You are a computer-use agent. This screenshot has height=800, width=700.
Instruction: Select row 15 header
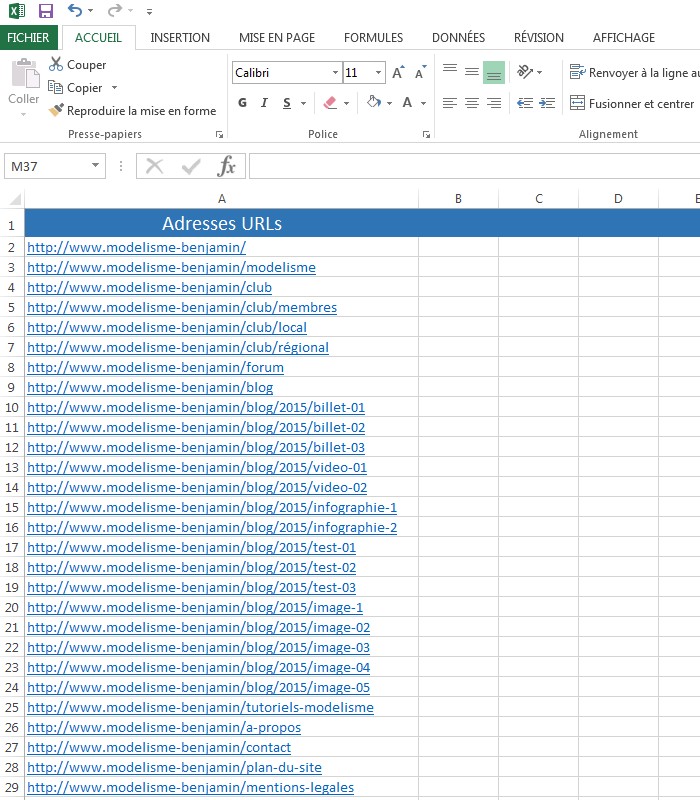tap(12, 508)
